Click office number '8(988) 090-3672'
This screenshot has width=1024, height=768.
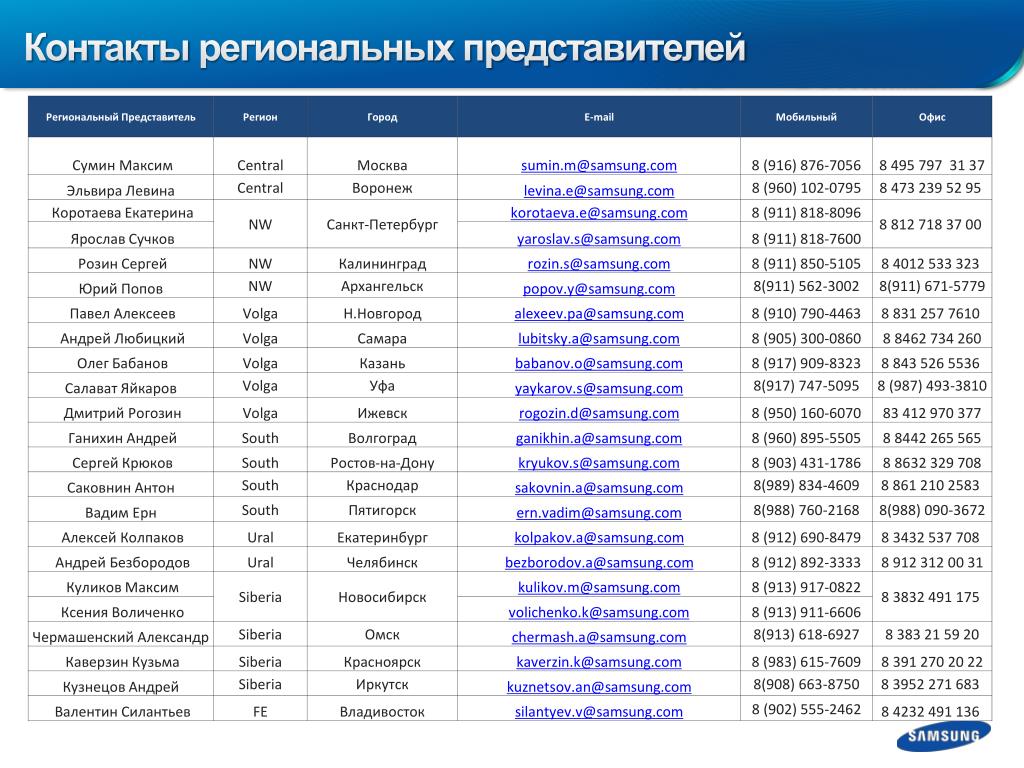[931, 510]
